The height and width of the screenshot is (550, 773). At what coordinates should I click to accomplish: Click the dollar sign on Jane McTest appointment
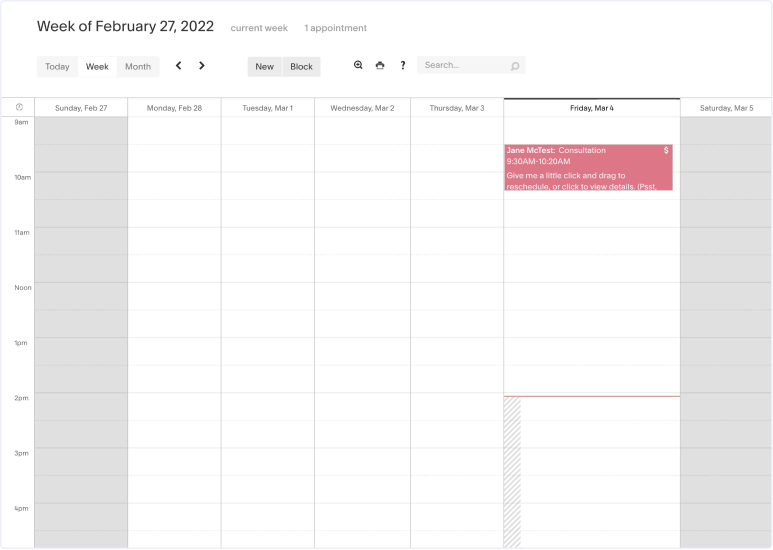(666, 150)
